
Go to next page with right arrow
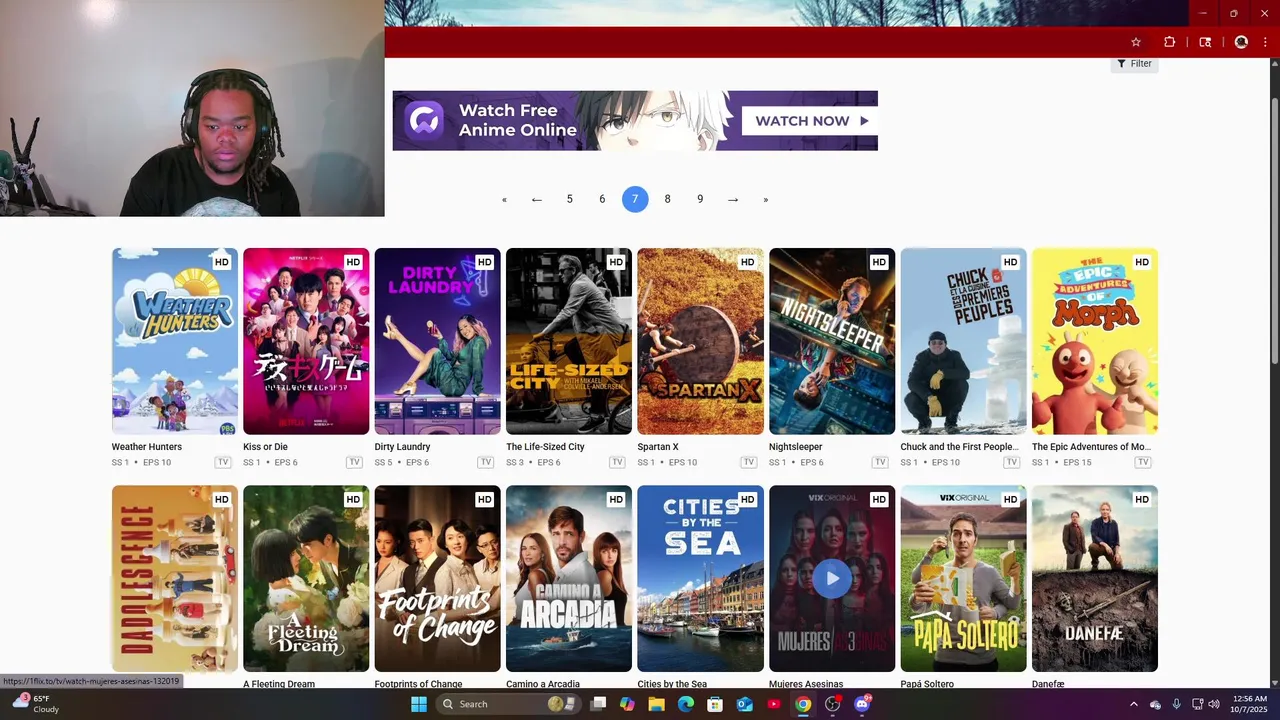(x=733, y=199)
